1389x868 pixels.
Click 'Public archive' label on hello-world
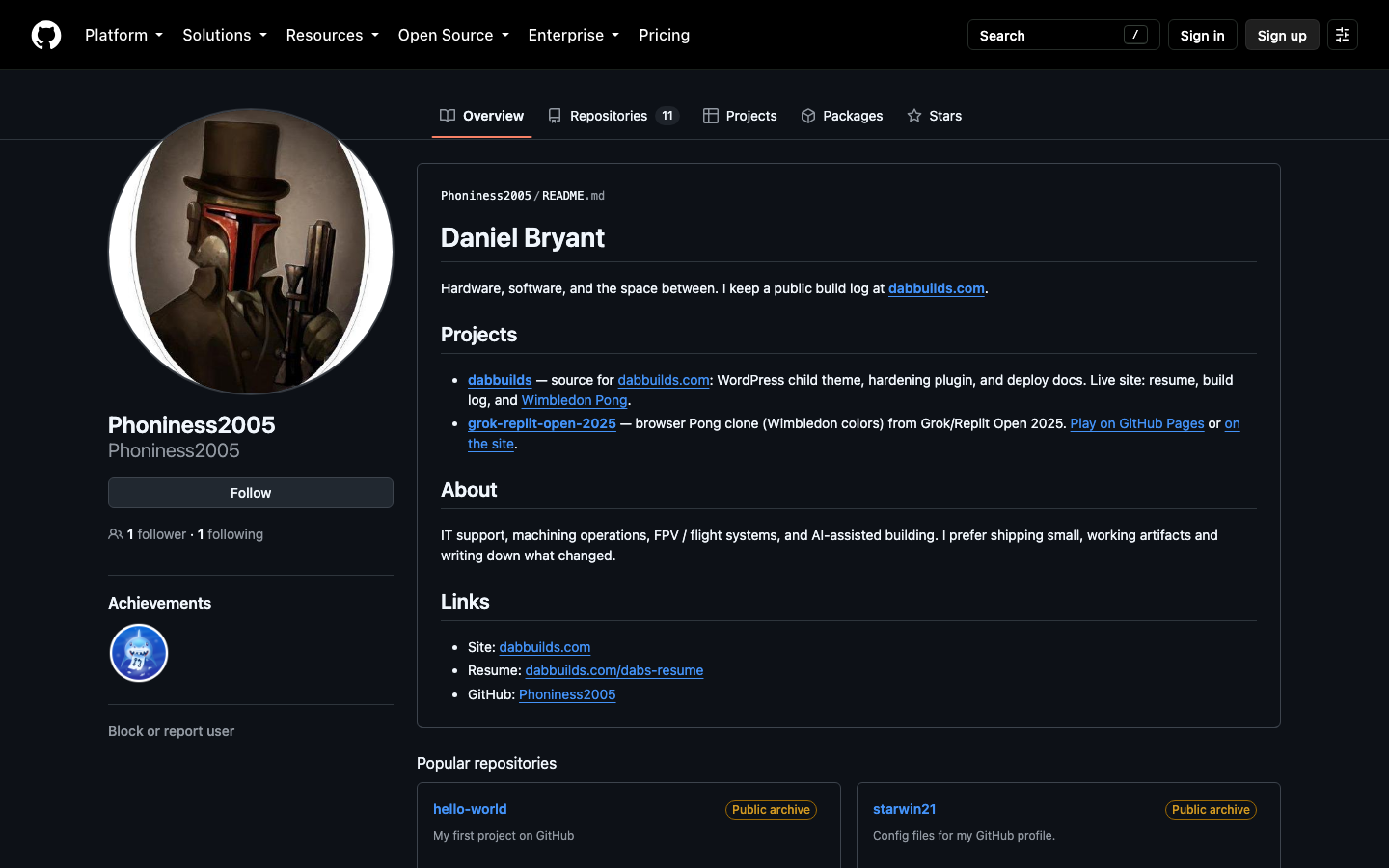click(771, 810)
